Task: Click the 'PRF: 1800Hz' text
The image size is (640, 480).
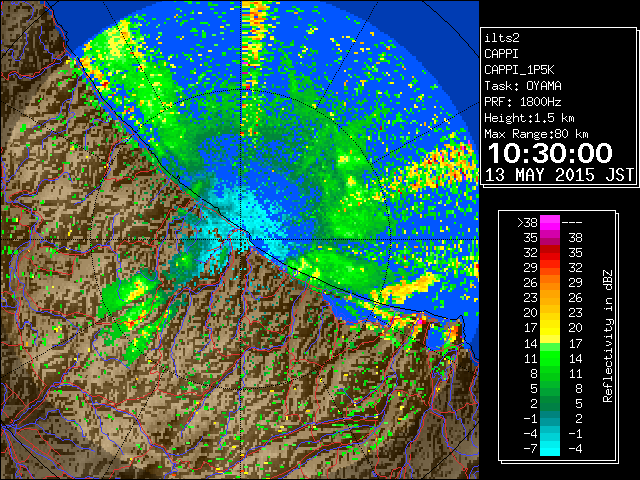Action: click(x=523, y=102)
